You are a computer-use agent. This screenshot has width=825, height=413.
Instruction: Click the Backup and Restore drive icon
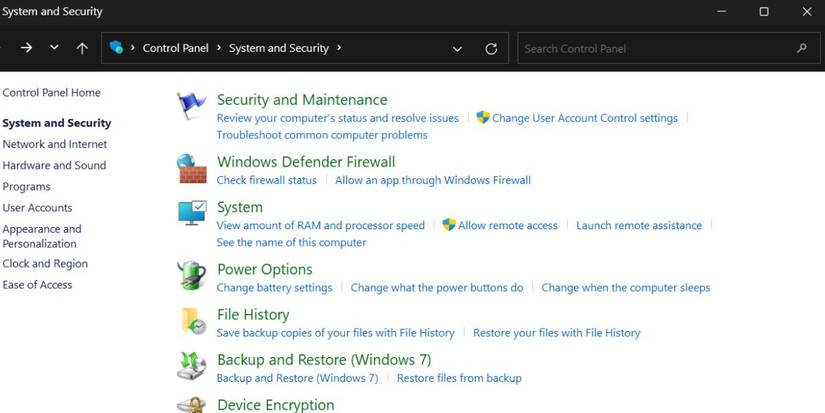point(192,366)
